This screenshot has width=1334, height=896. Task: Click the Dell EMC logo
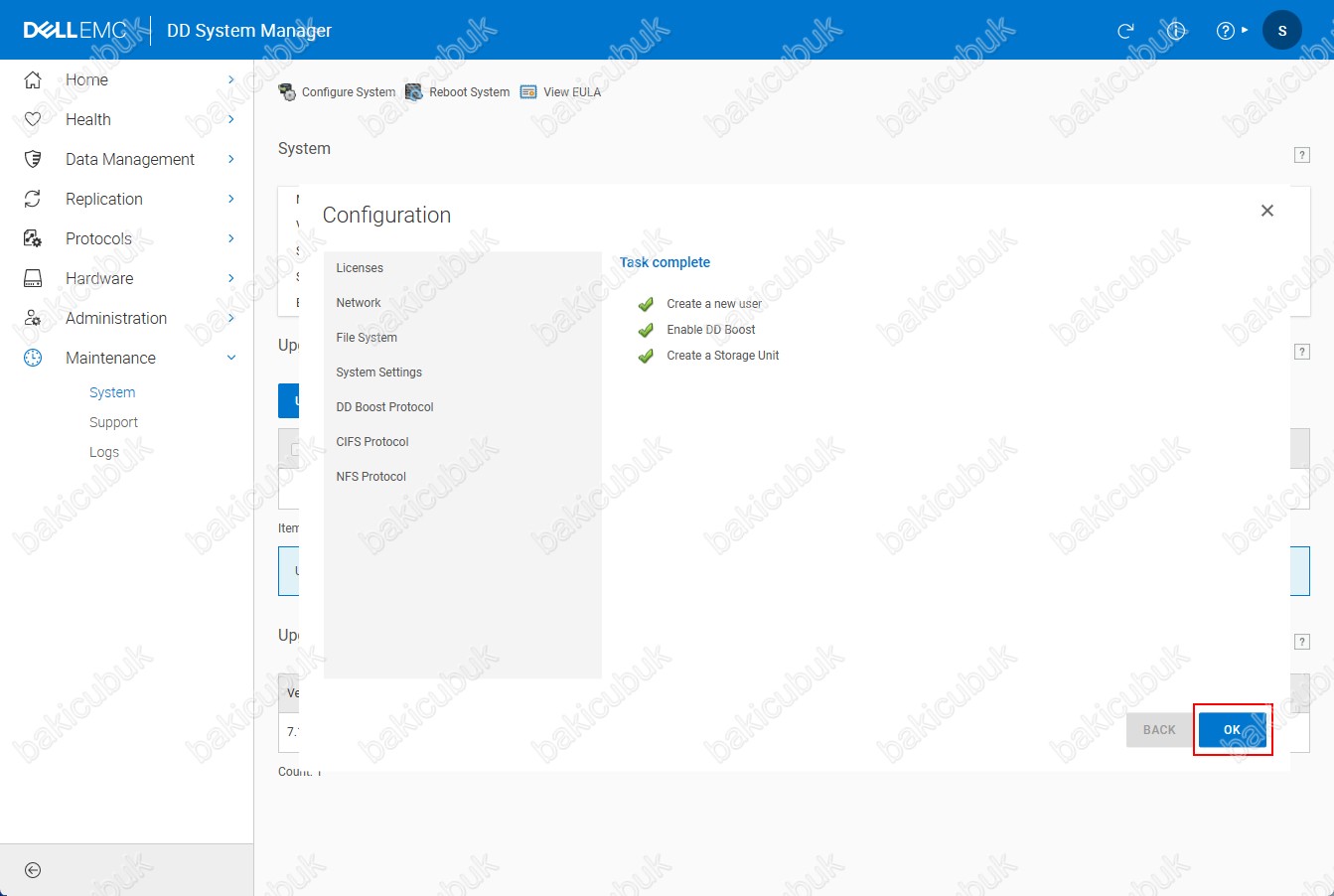coord(75,31)
